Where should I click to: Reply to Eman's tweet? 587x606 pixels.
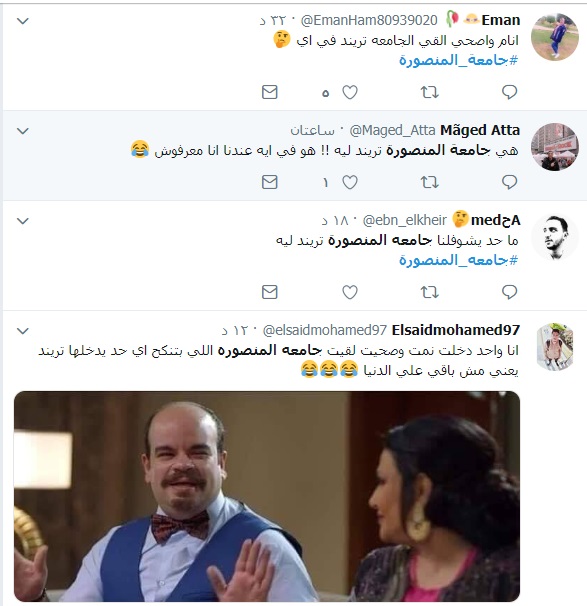click(509, 92)
